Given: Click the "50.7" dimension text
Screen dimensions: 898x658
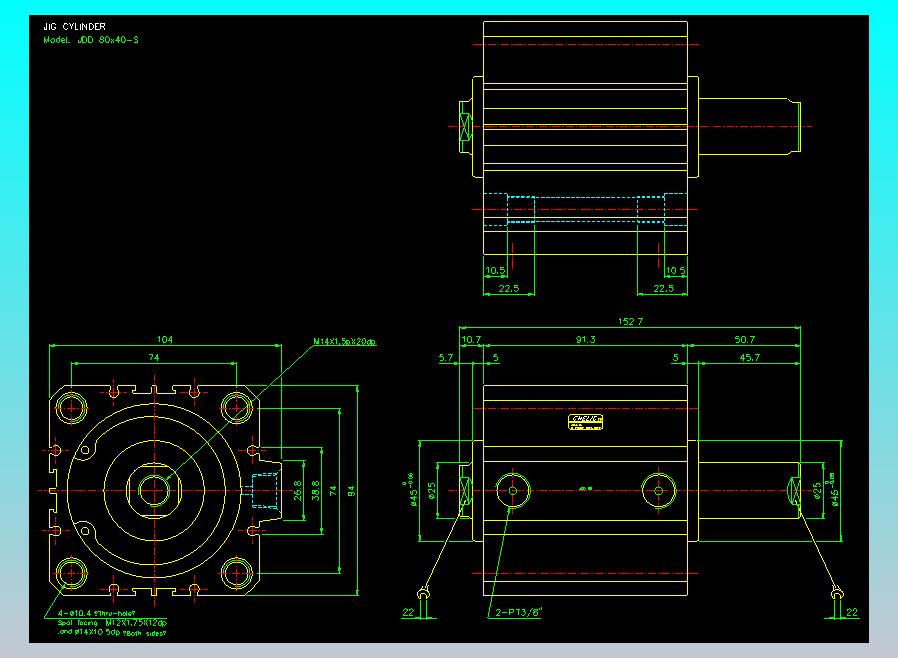Looking at the screenshot, I should (745, 340).
